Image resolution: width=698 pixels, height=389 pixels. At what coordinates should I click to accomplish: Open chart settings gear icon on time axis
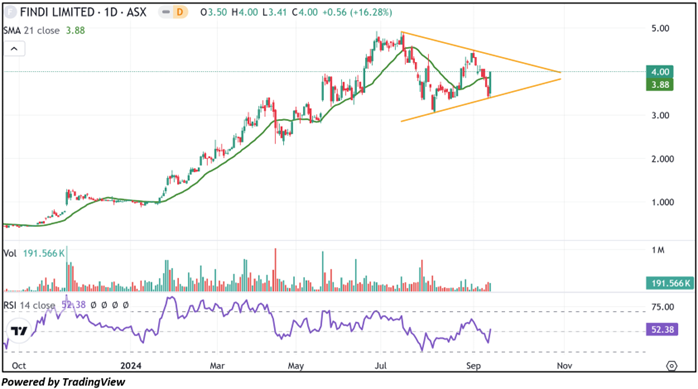[x=672, y=366]
